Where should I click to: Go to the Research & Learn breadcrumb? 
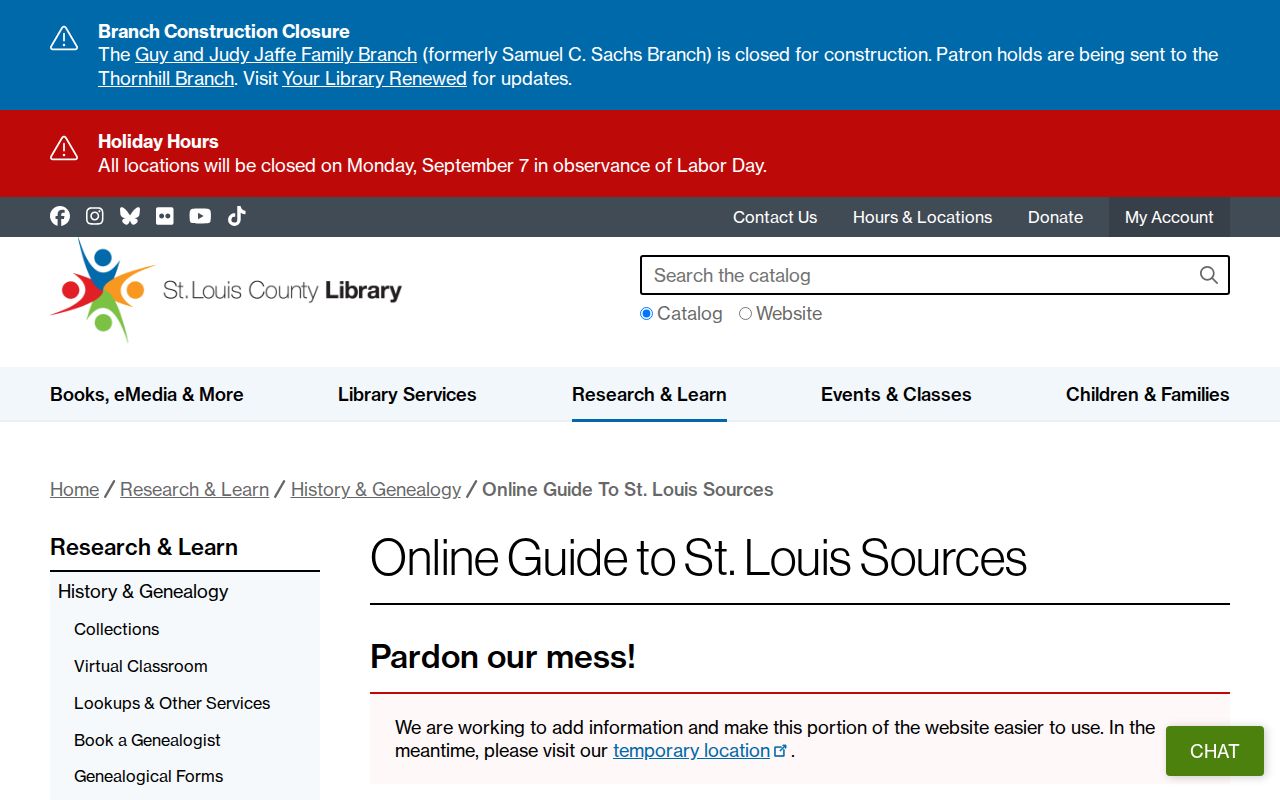(195, 489)
